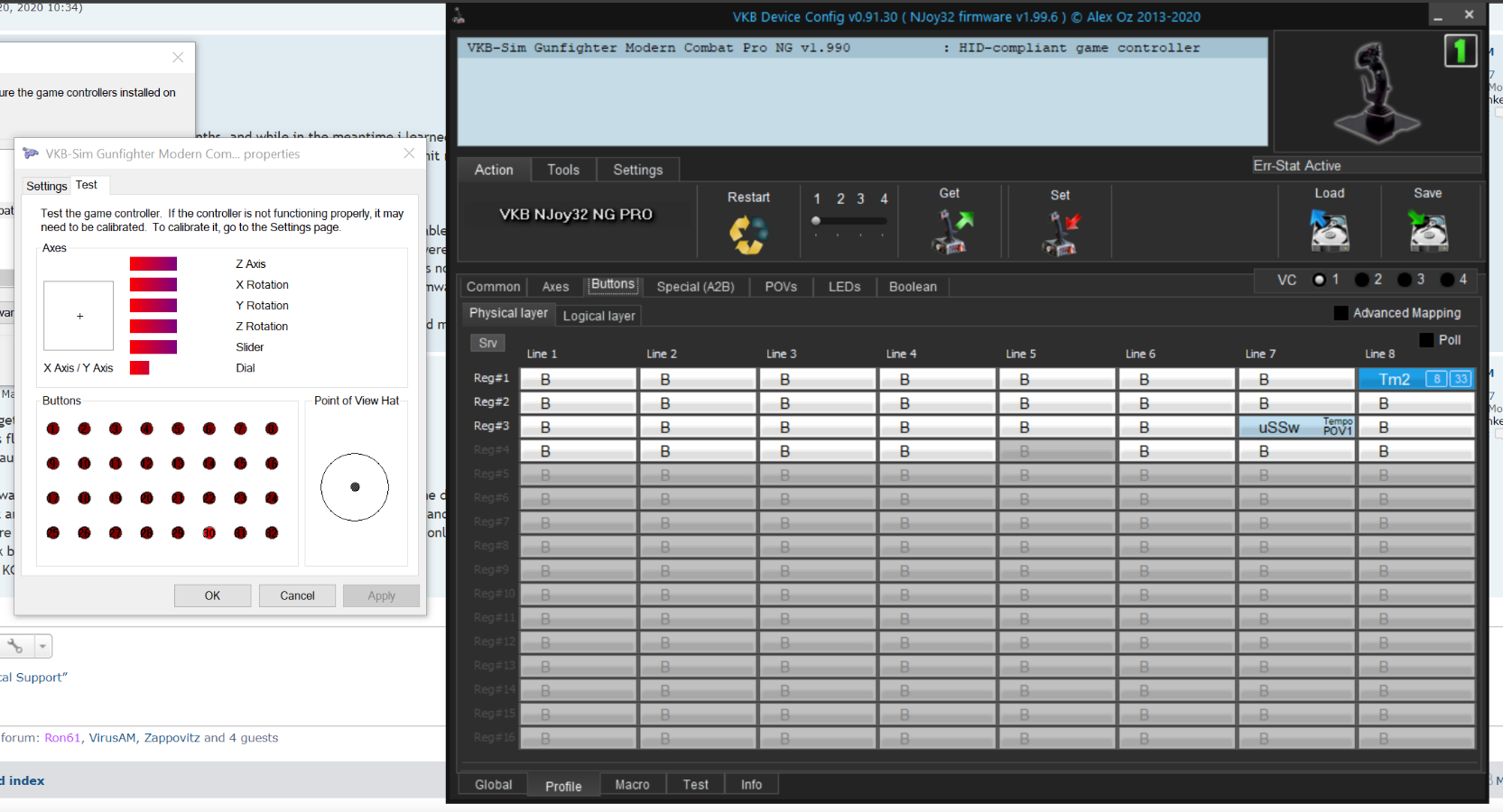Viewport: 1503px width, 812px height.
Task: Open the LEDs tab
Action: coord(845,287)
